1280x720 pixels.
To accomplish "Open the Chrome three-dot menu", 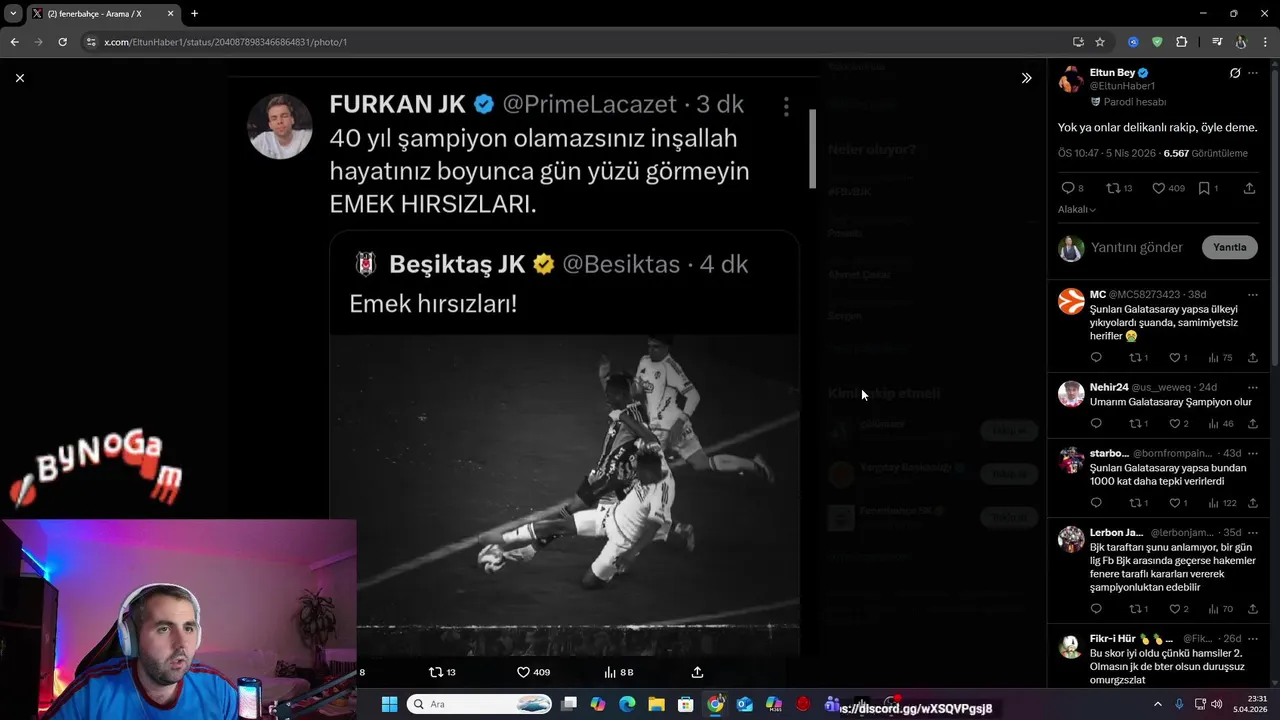I will pos(1265,42).
